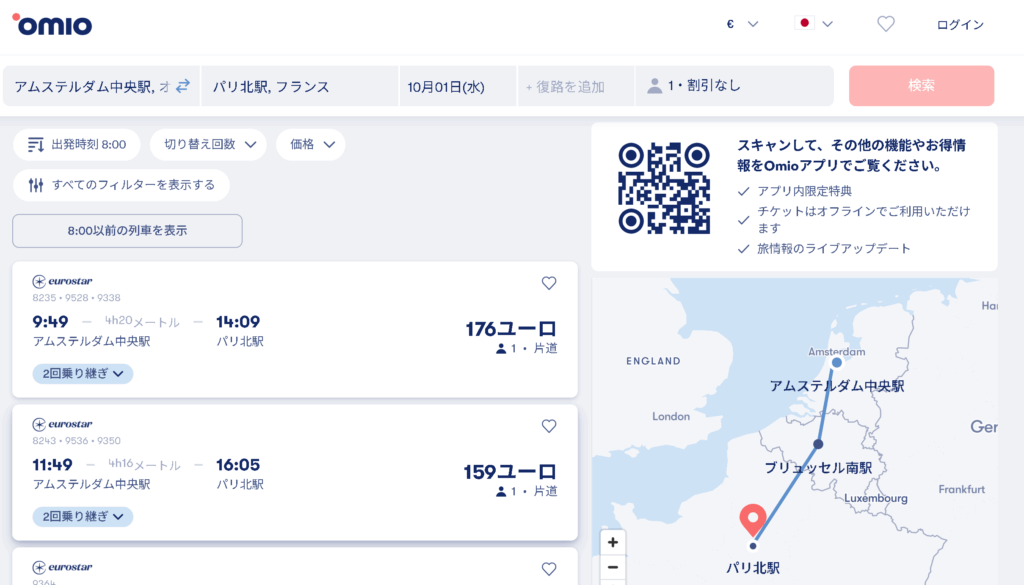Show trains before 8:00
Screen dimensions: 1024x585
pyautogui.click(x=127, y=231)
